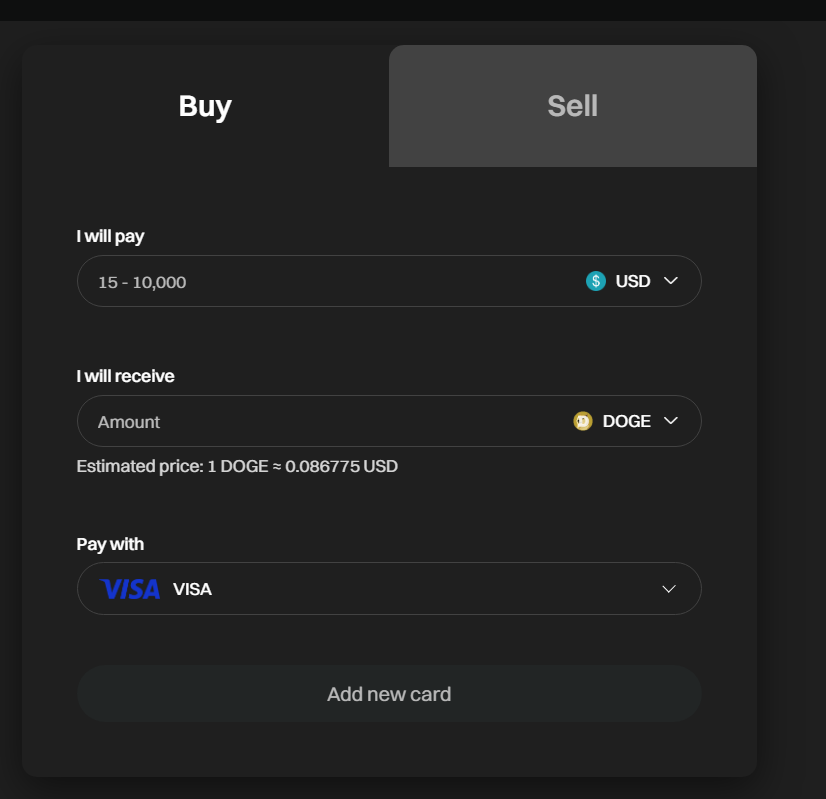826x799 pixels.
Task: Click the blue VISA logo
Action: click(130, 589)
